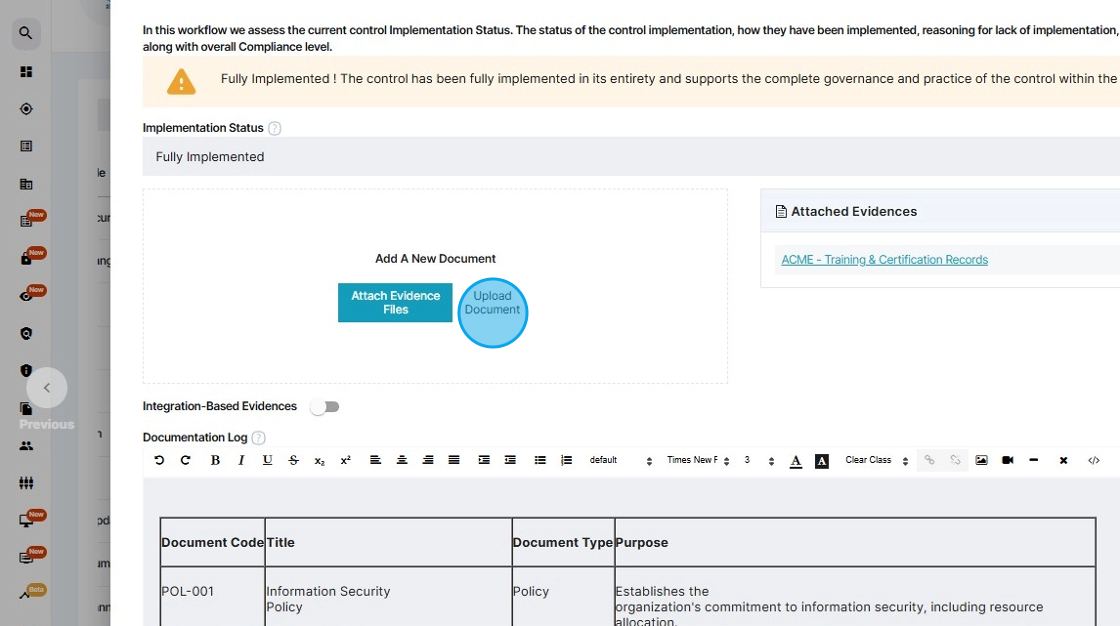Undo the last edit in Documentation Log
1120x626 pixels.
pyautogui.click(x=159, y=460)
